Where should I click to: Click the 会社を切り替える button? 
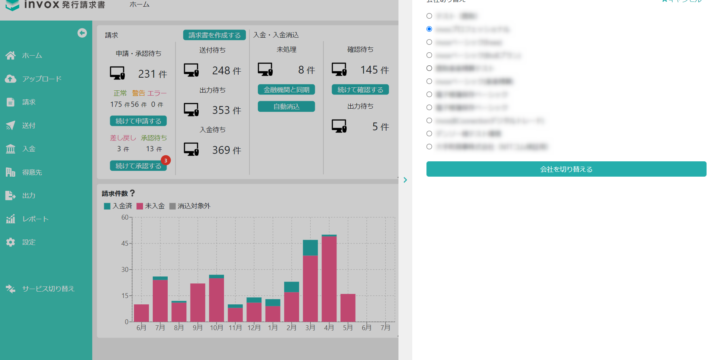[x=566, y=169]
